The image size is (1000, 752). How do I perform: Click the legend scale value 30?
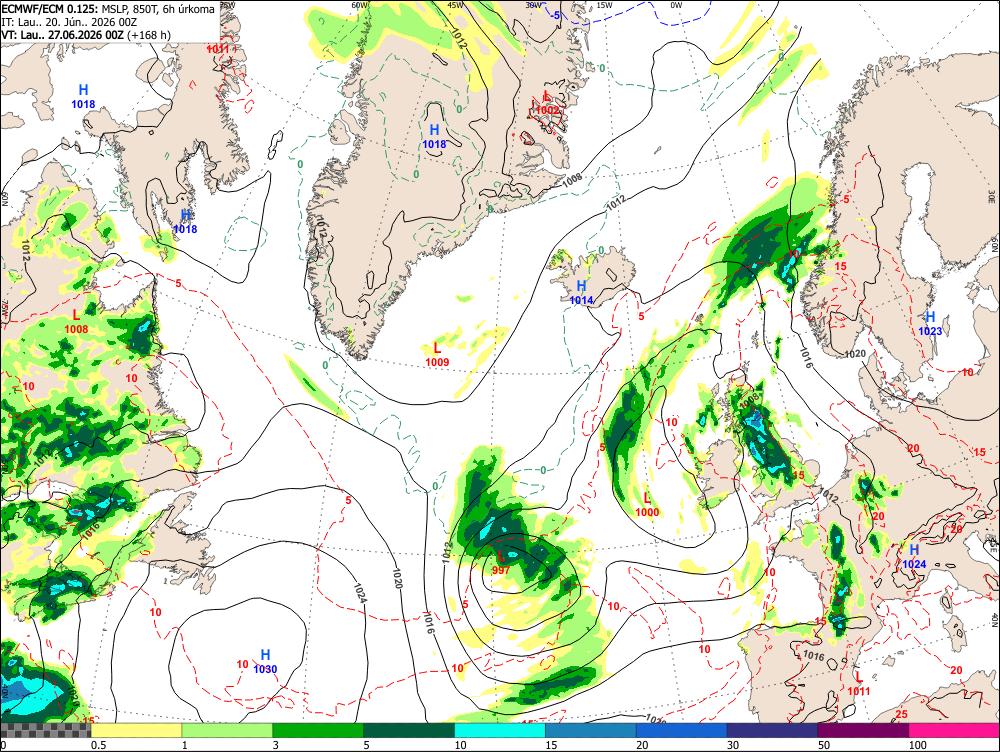tap(733, 745)
